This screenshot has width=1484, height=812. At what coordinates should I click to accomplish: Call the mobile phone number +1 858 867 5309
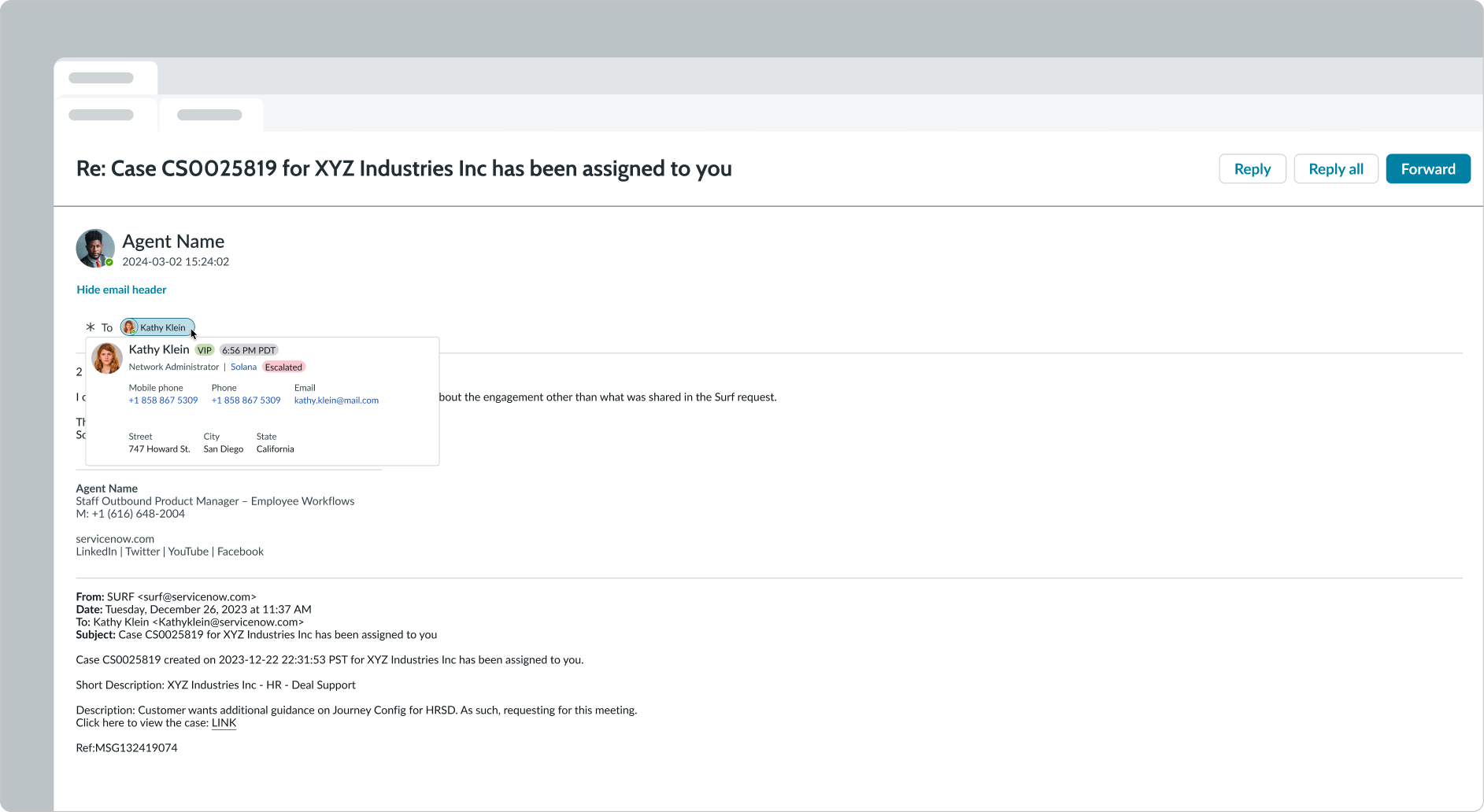pyautogui.click(x=162, y=400)
